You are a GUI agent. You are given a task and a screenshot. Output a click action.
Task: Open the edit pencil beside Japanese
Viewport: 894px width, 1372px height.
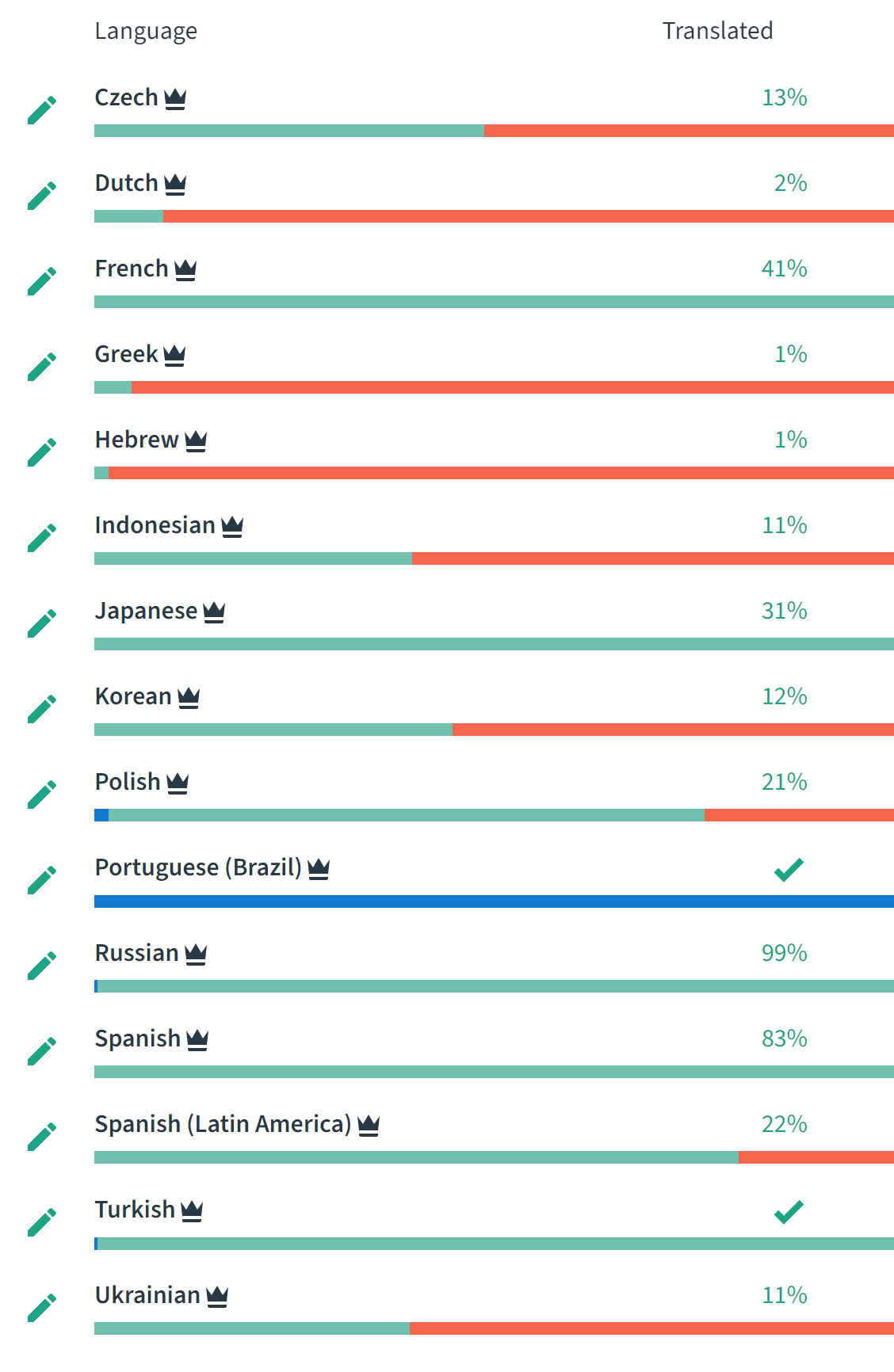point(42,623)
